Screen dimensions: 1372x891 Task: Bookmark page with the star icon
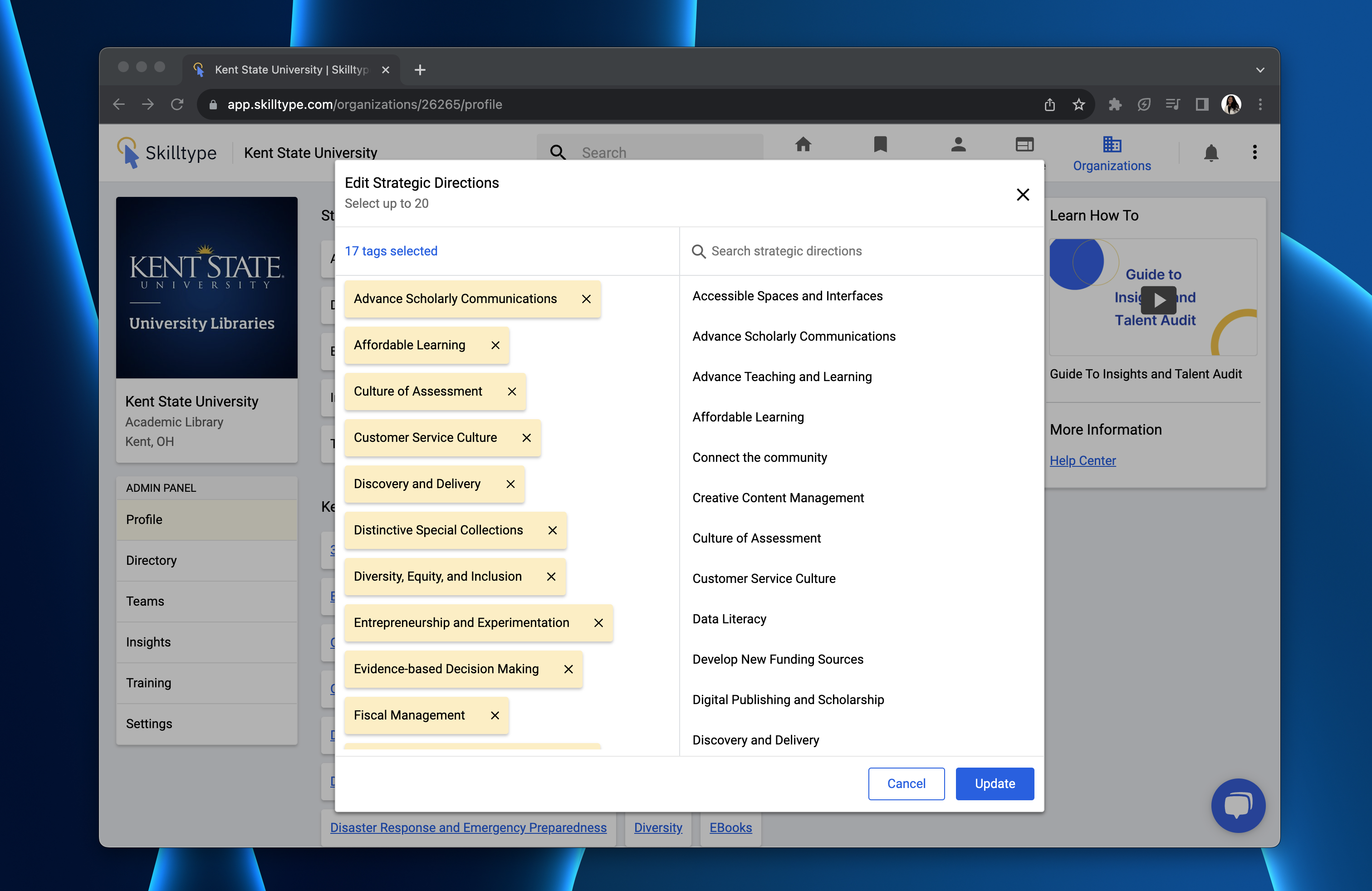pyautogui.click(x=1078, y=104)
